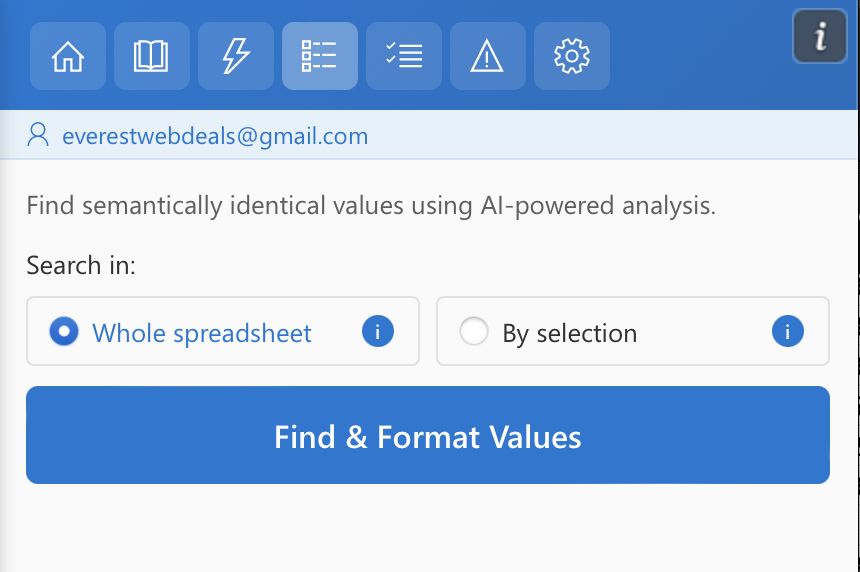This screenshot has width=860, height=572.
Task: Open the lightning bolt quick actions icon
Action: (236, 56)
